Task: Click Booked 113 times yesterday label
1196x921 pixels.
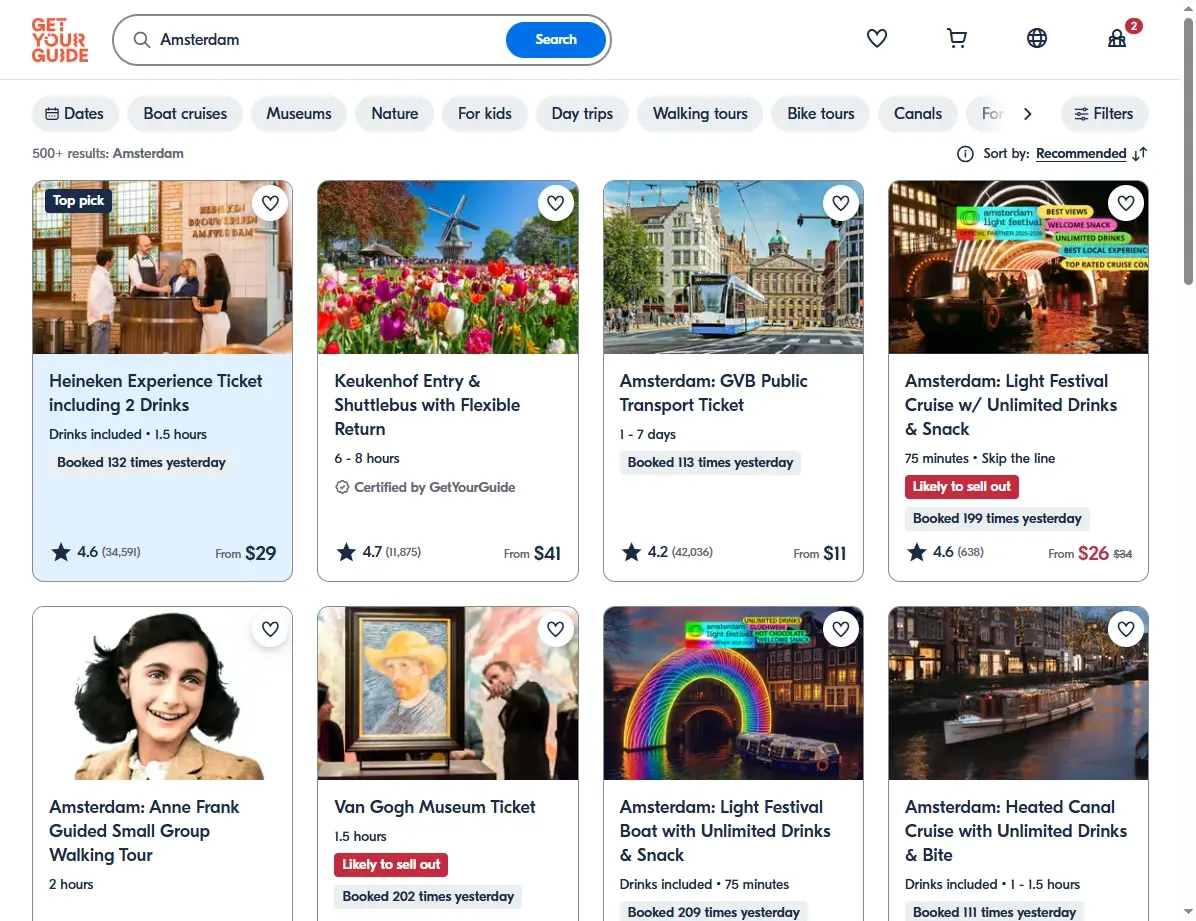Action: pyautogui.click(x=710, y=462)
